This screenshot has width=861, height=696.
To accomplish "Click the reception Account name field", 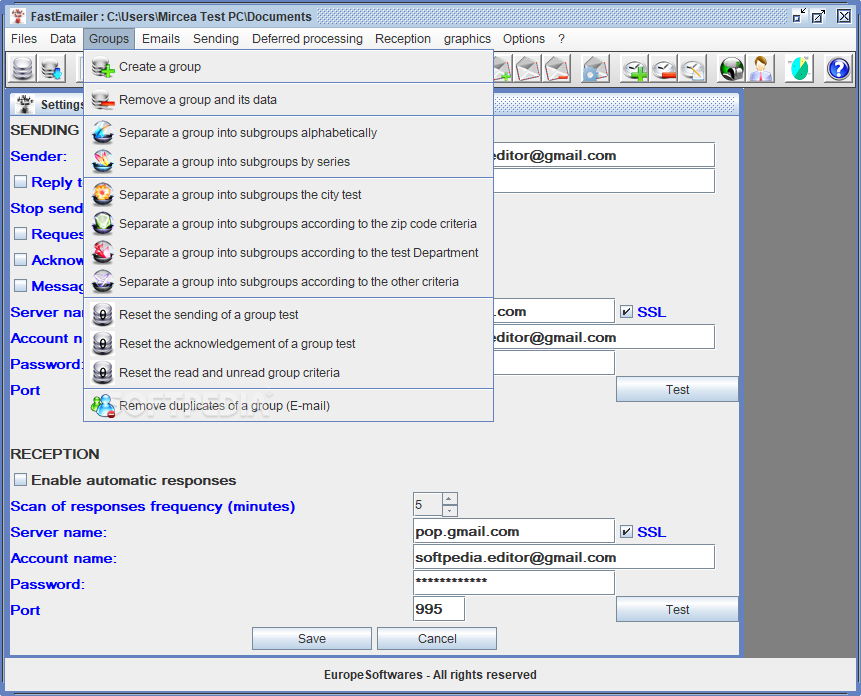I will pos(564,558).
